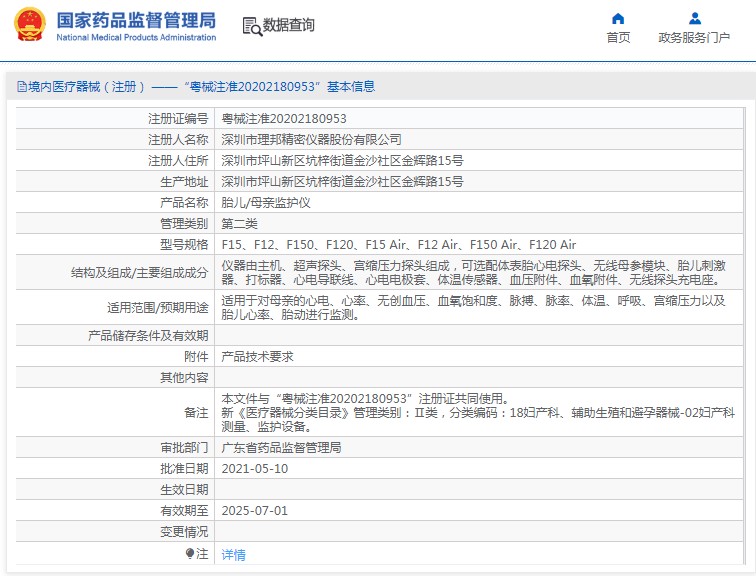Viewport: 756px width, 576px height.
Task: Click the lightbulb icon beside 注
Action: [x=190, y=554]
